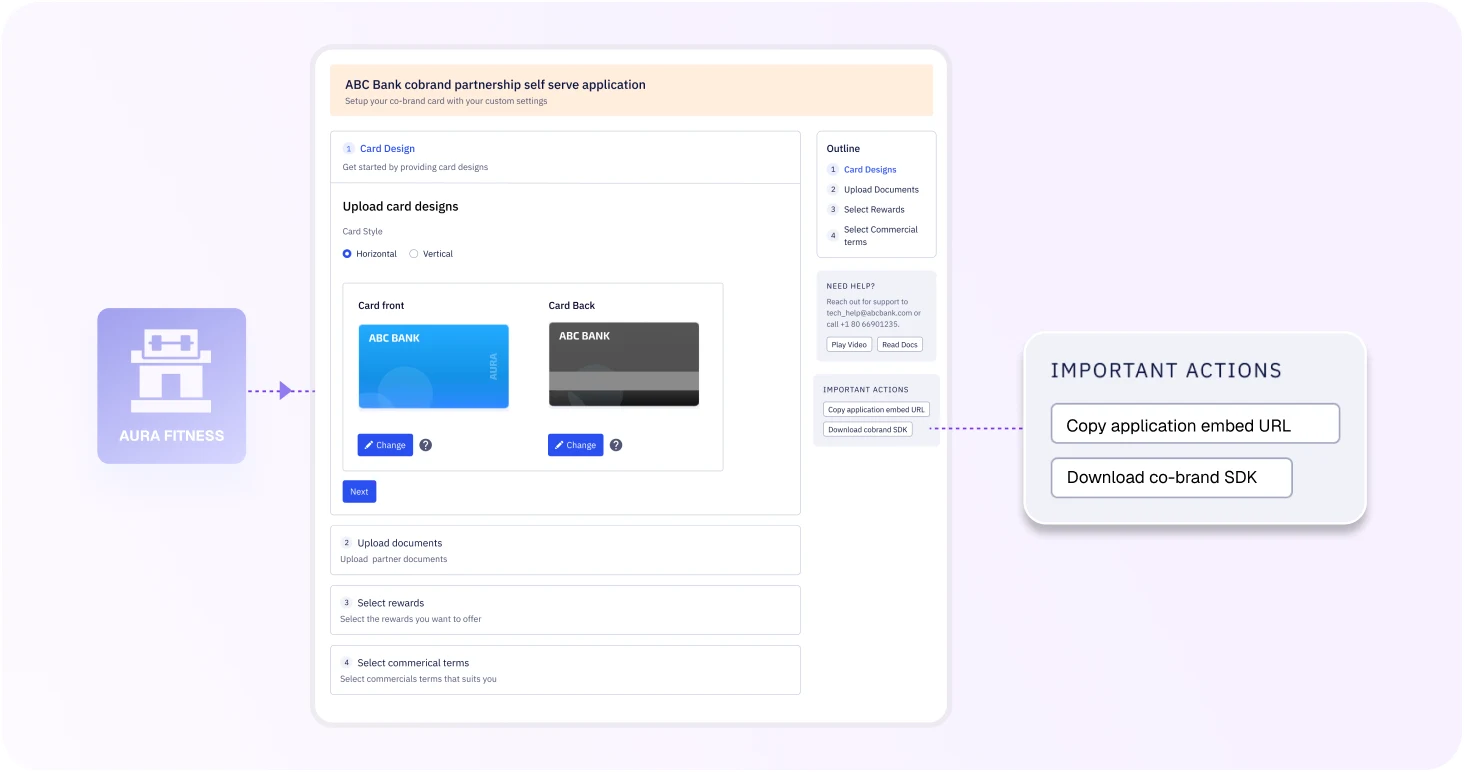Open Read Docs in Need Help
This screenshot has width=1464, height=772.
click(899, 345)
